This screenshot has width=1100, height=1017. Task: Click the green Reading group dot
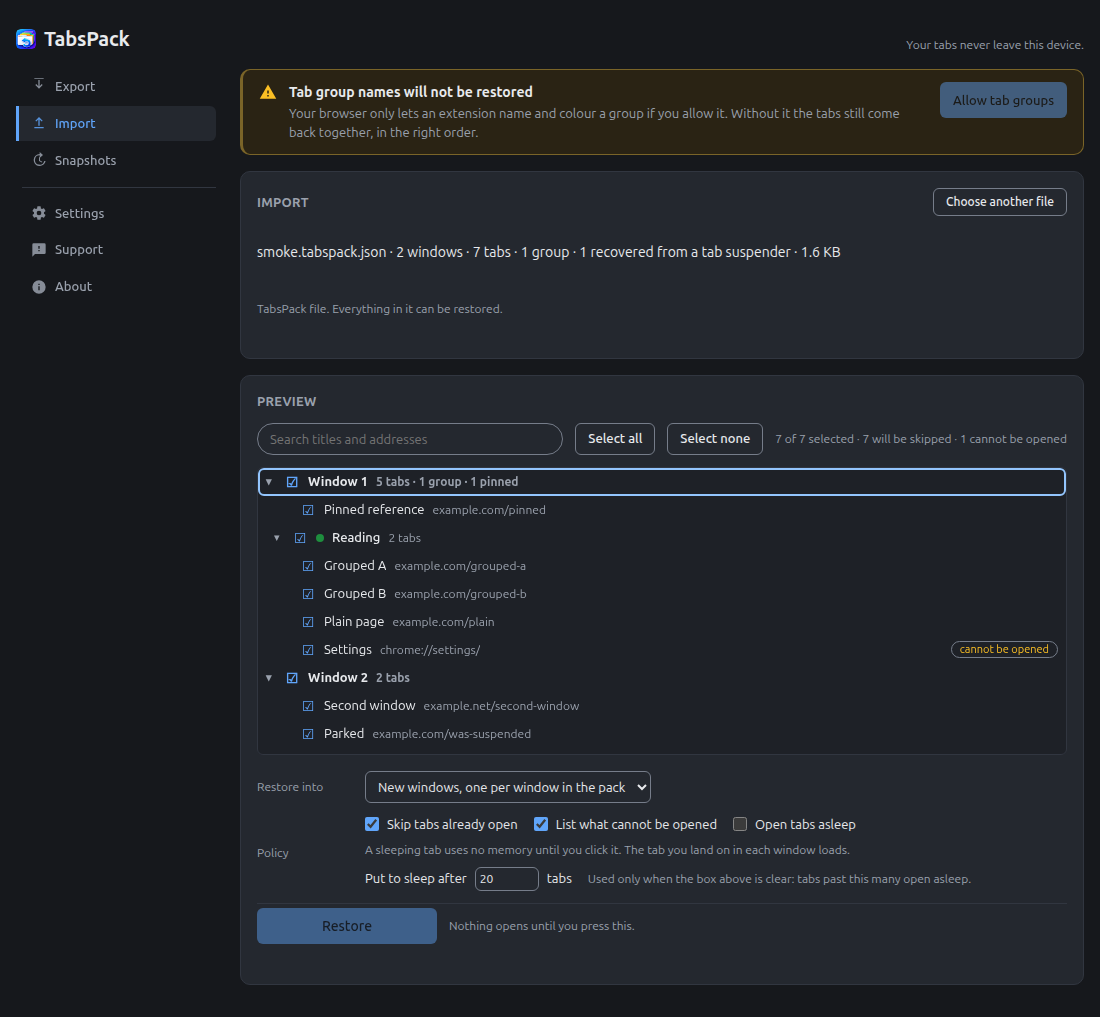[320, 538]
